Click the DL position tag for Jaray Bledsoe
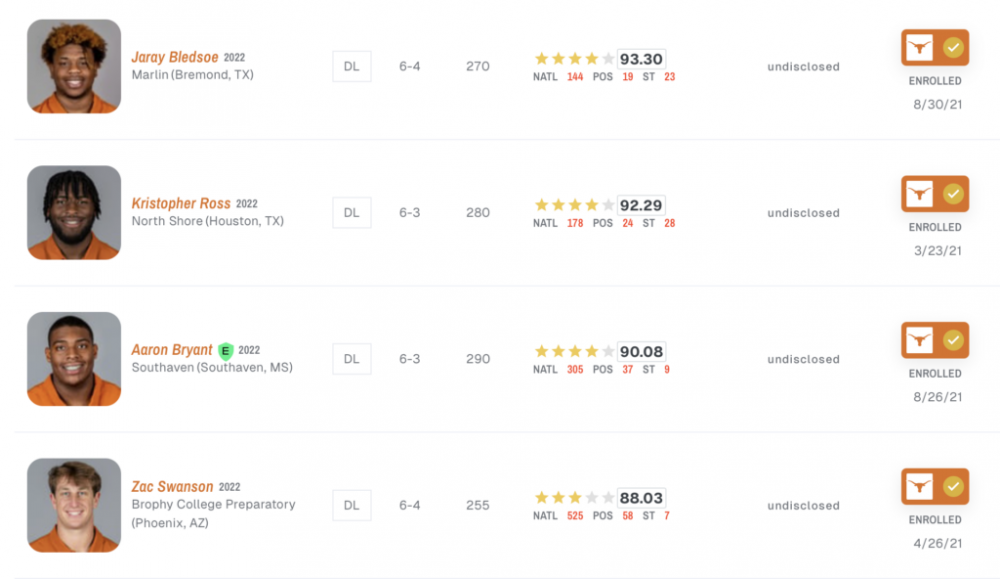This screenshot has height=579, width=1000. click(352, 67)
